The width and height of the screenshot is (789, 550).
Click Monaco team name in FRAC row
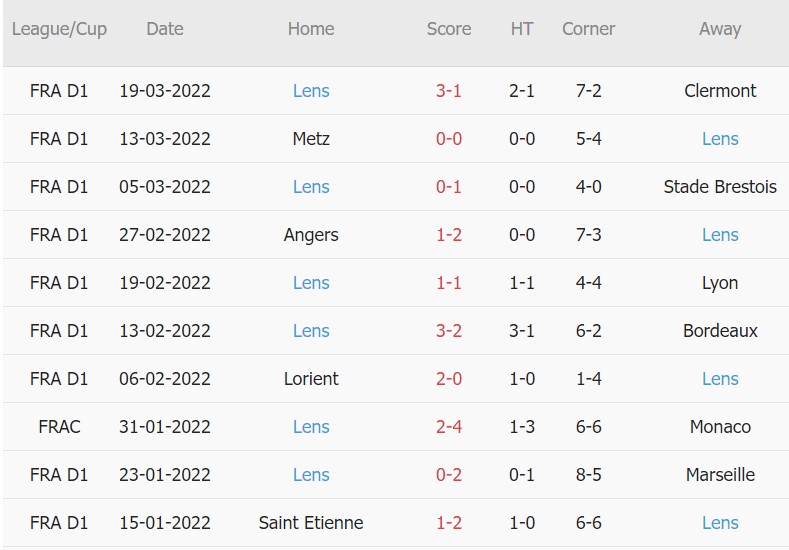(x=719, y=427)
